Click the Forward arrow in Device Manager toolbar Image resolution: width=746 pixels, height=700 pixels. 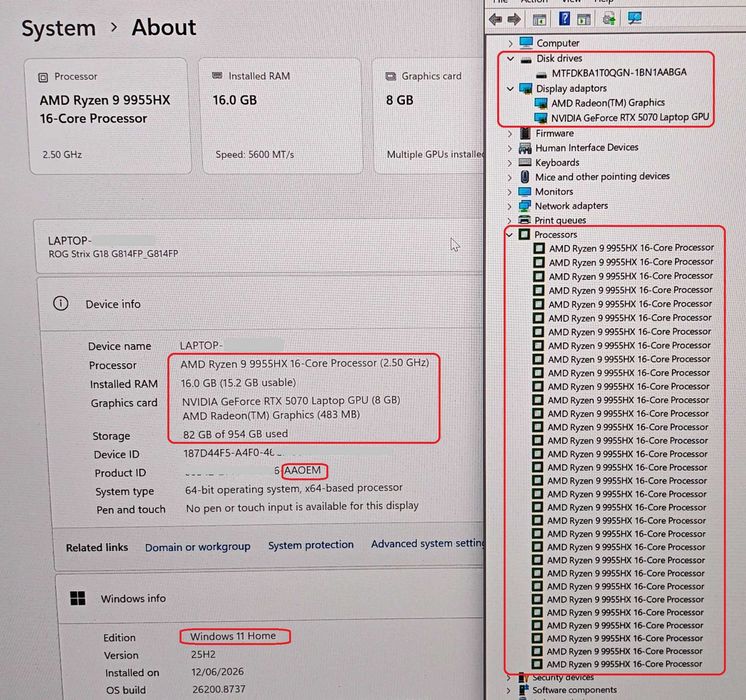coord(514,20)
